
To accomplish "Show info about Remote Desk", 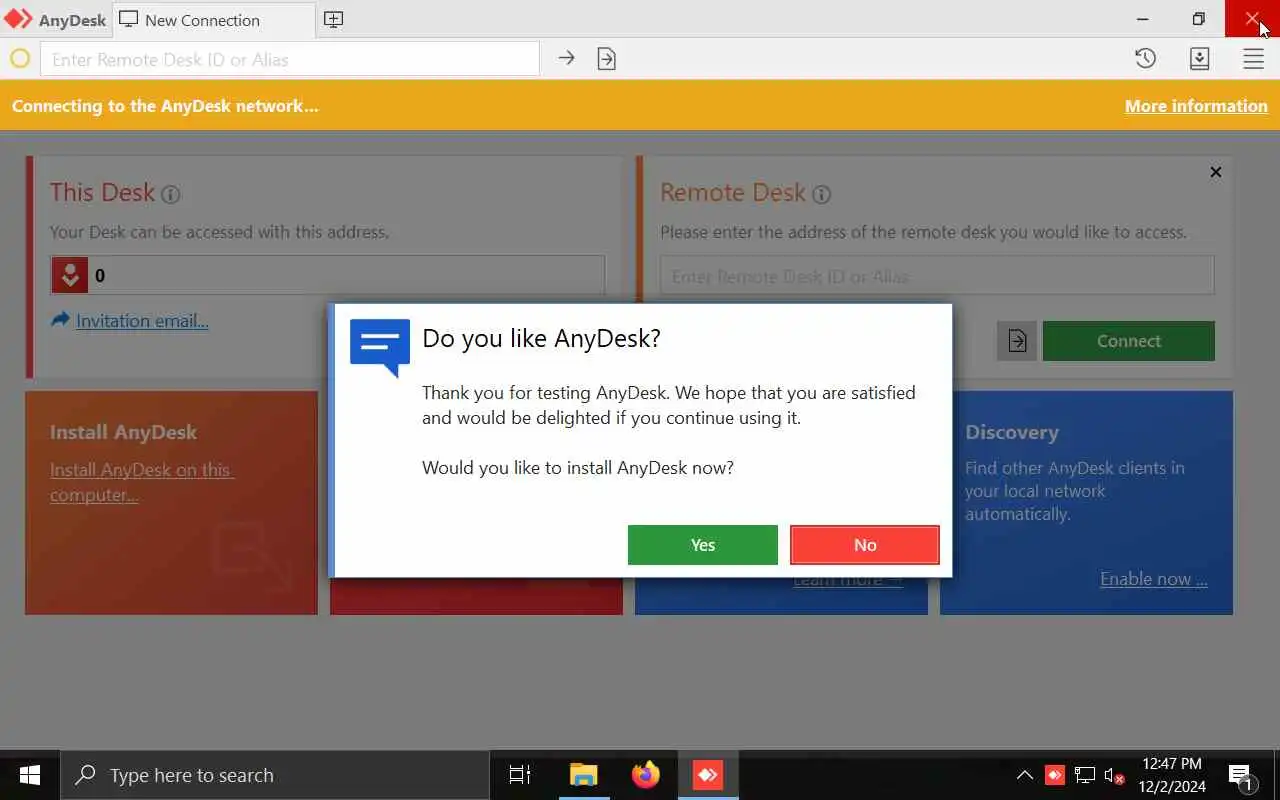I will coord(822,194).
